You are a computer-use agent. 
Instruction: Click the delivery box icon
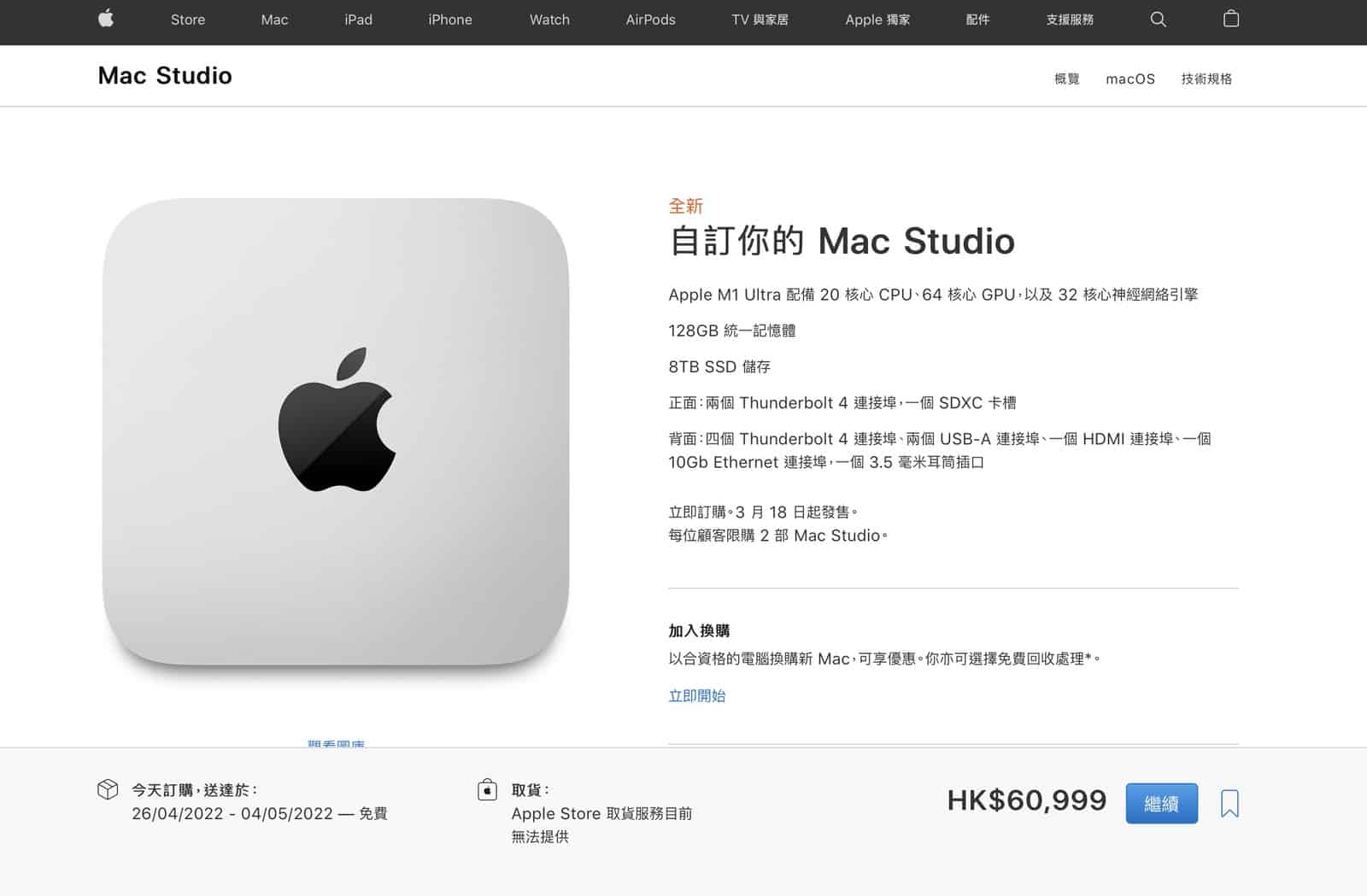click(x=108, y=789)
